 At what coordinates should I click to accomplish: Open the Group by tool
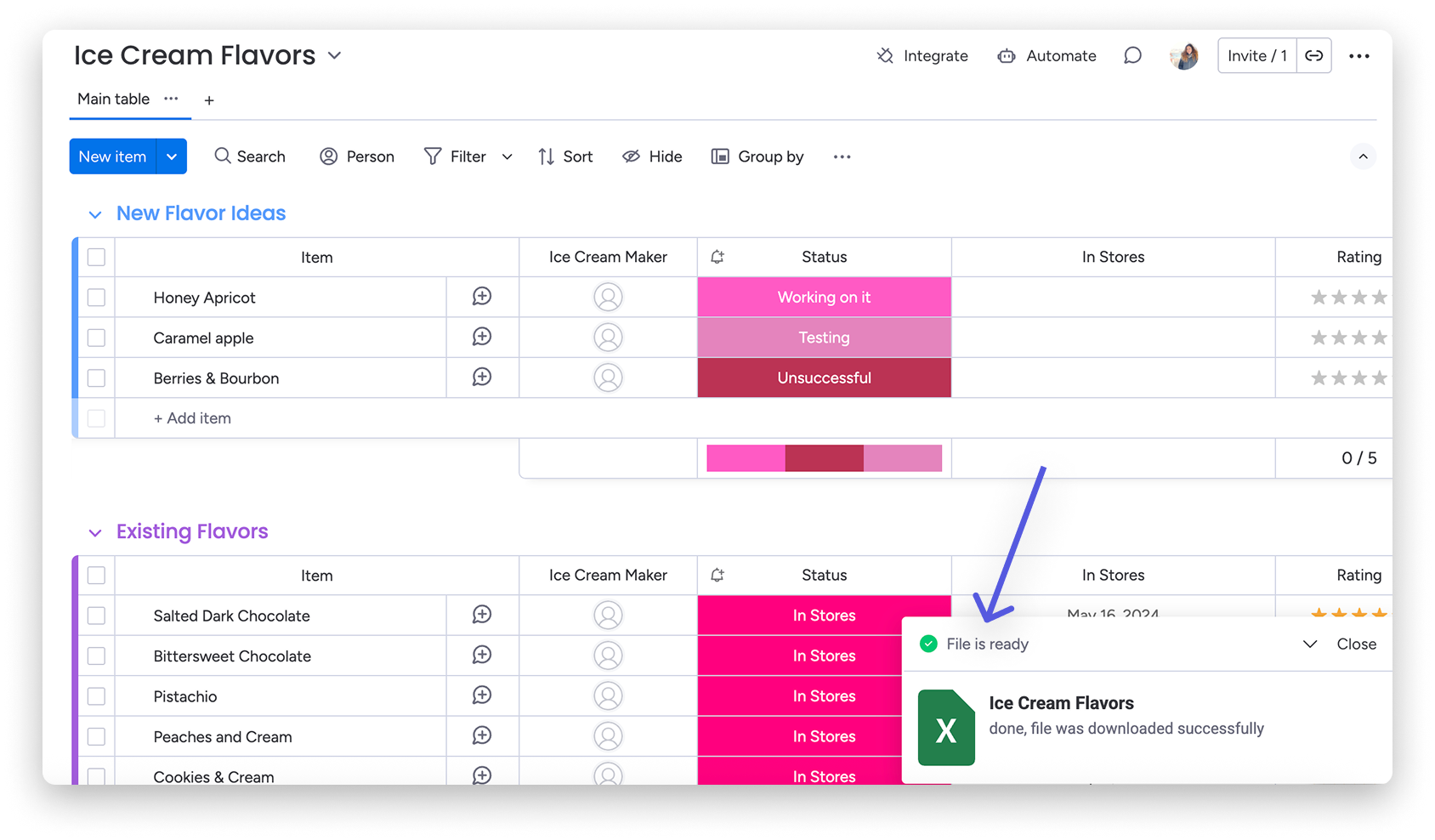(x=757, y=156)
